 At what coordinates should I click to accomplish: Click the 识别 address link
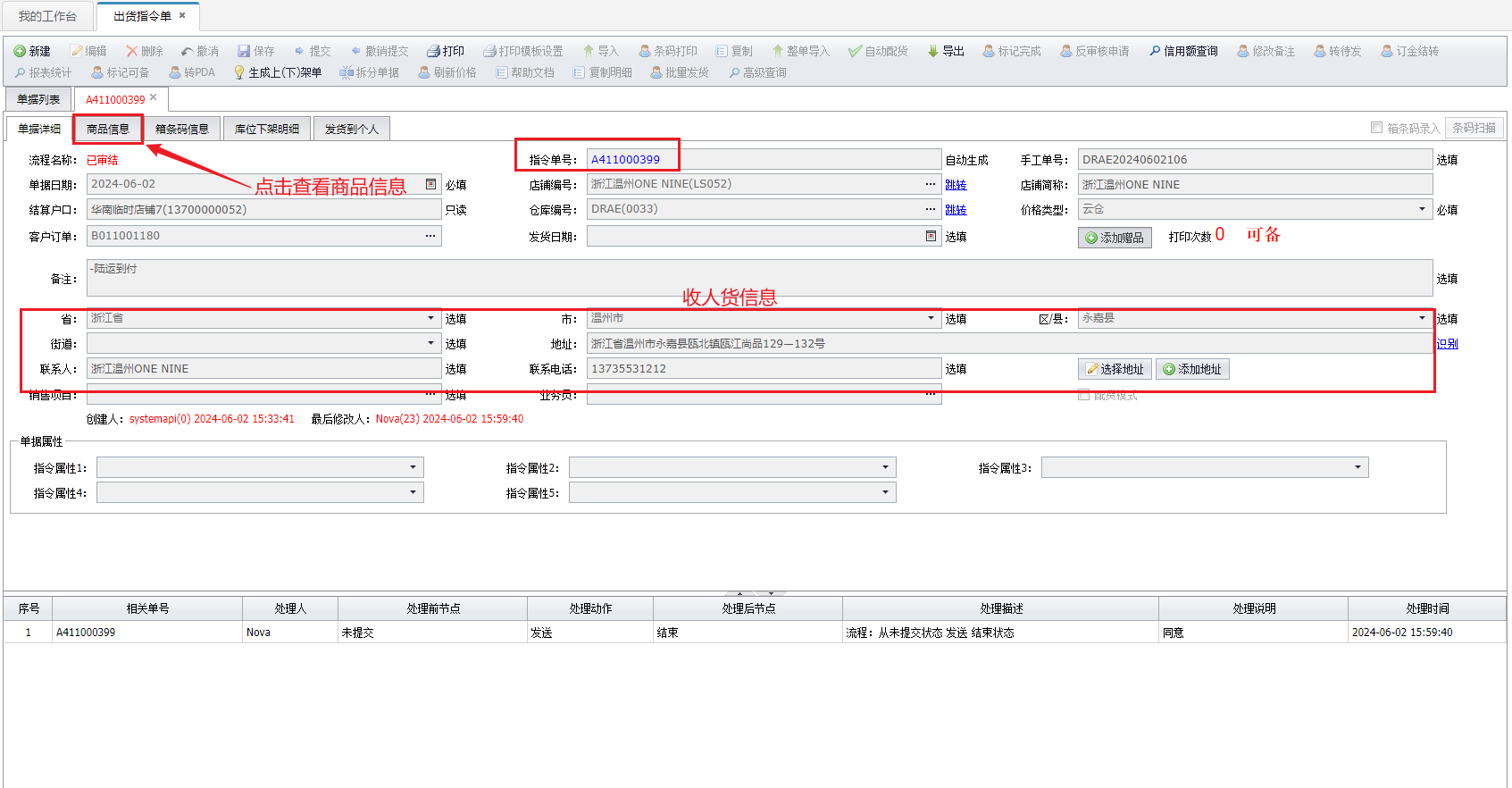pyautogui.click(x=1447, y=344)
